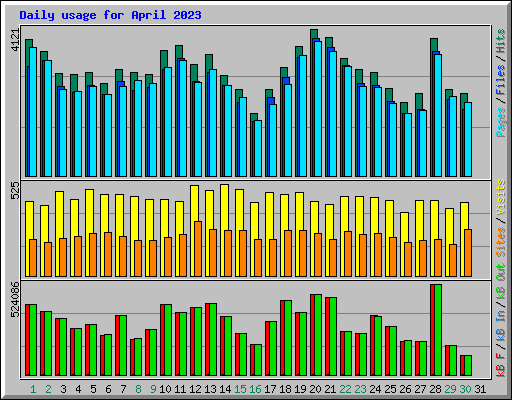Click day label 17 on the axis
Image resolution: width=512 pixels, height=400 pixels.
click(270, 389)
